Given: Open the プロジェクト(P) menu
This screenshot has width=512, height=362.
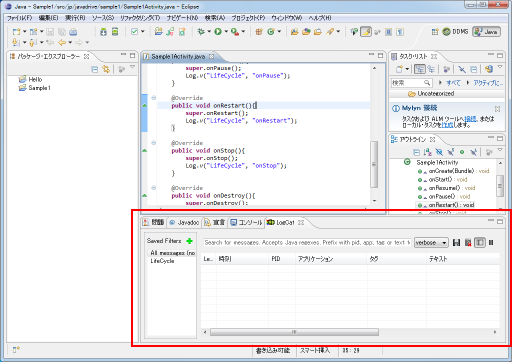Looking at the screenshot, I should [x=248, y=18].
